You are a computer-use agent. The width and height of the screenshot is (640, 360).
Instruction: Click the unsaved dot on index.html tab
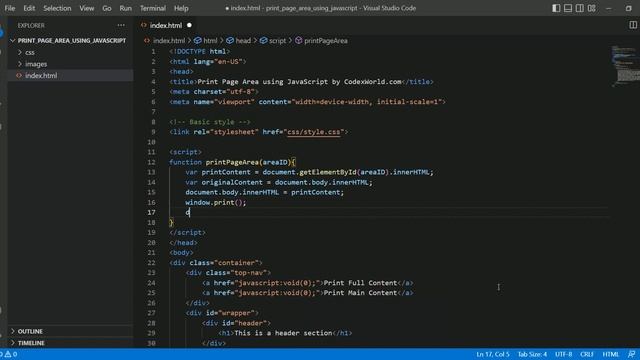pyautogui.click(x=189, y=25)
